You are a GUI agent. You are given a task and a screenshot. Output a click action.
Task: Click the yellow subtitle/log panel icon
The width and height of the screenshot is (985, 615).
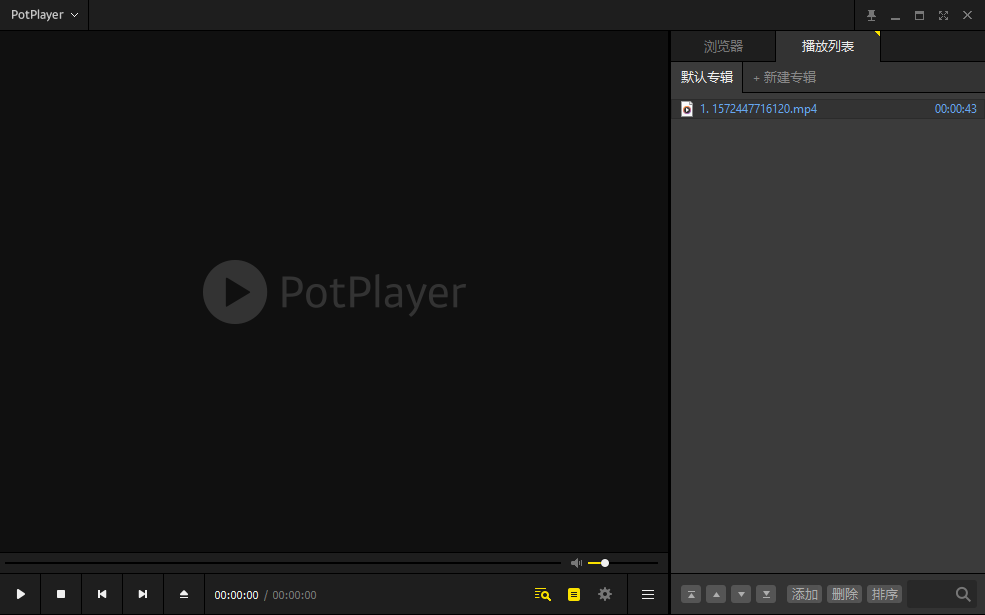[x=573, y=594]
